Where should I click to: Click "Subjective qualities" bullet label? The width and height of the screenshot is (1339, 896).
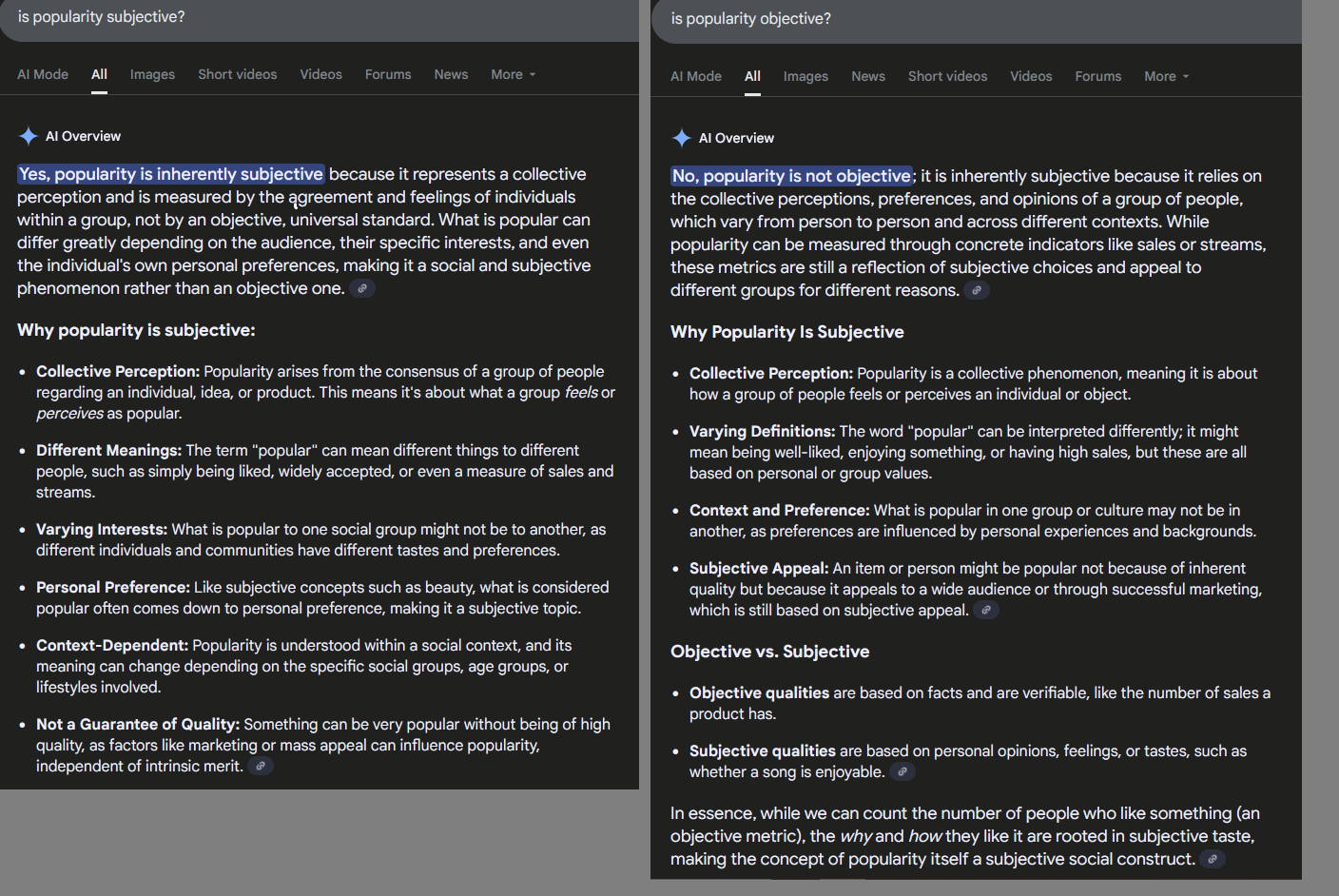pos(763,750)
